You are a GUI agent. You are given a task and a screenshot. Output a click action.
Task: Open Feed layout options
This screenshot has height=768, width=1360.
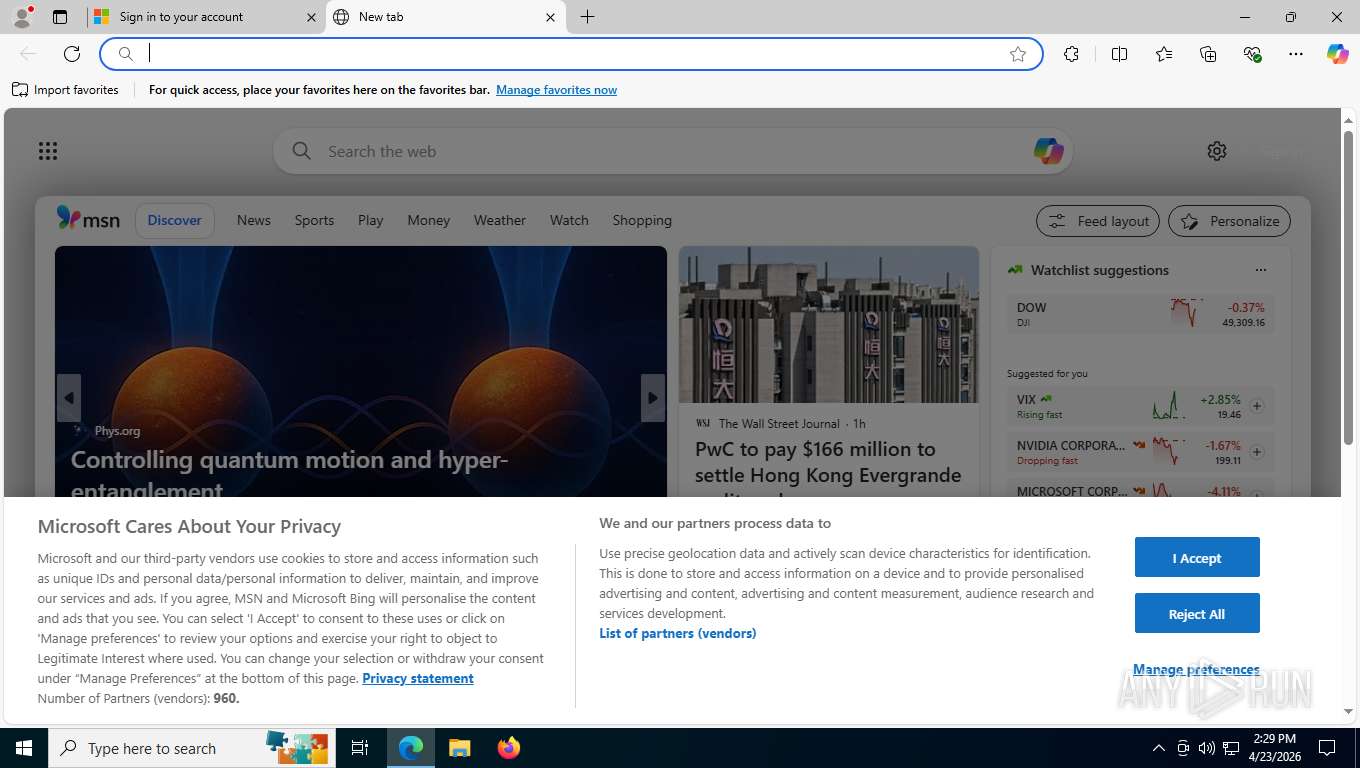click(1098, 221)
